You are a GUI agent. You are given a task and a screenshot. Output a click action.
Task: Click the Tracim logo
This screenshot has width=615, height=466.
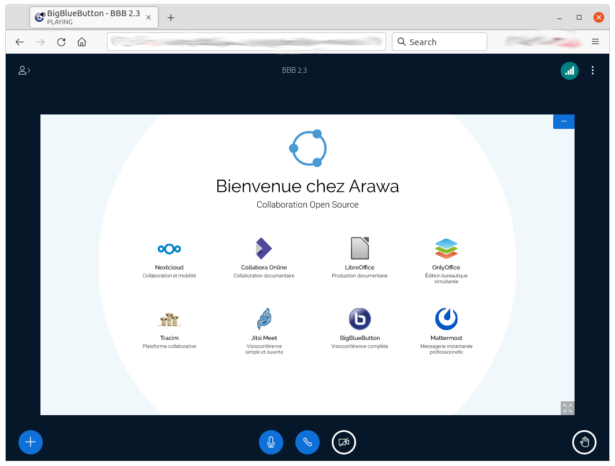point(169,319)
